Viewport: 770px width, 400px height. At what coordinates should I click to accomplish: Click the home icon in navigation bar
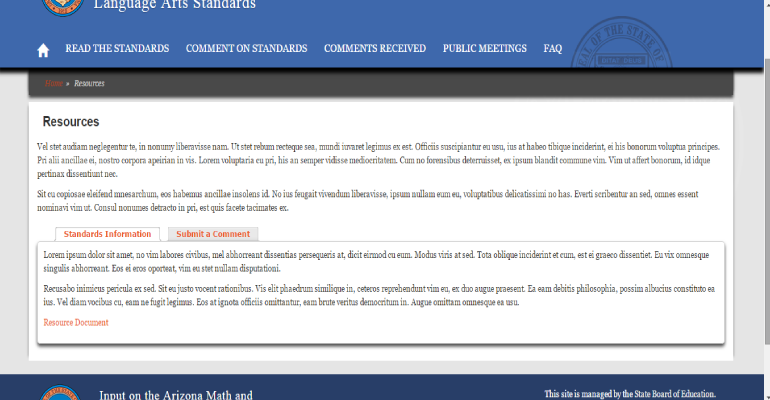point(43,49)
